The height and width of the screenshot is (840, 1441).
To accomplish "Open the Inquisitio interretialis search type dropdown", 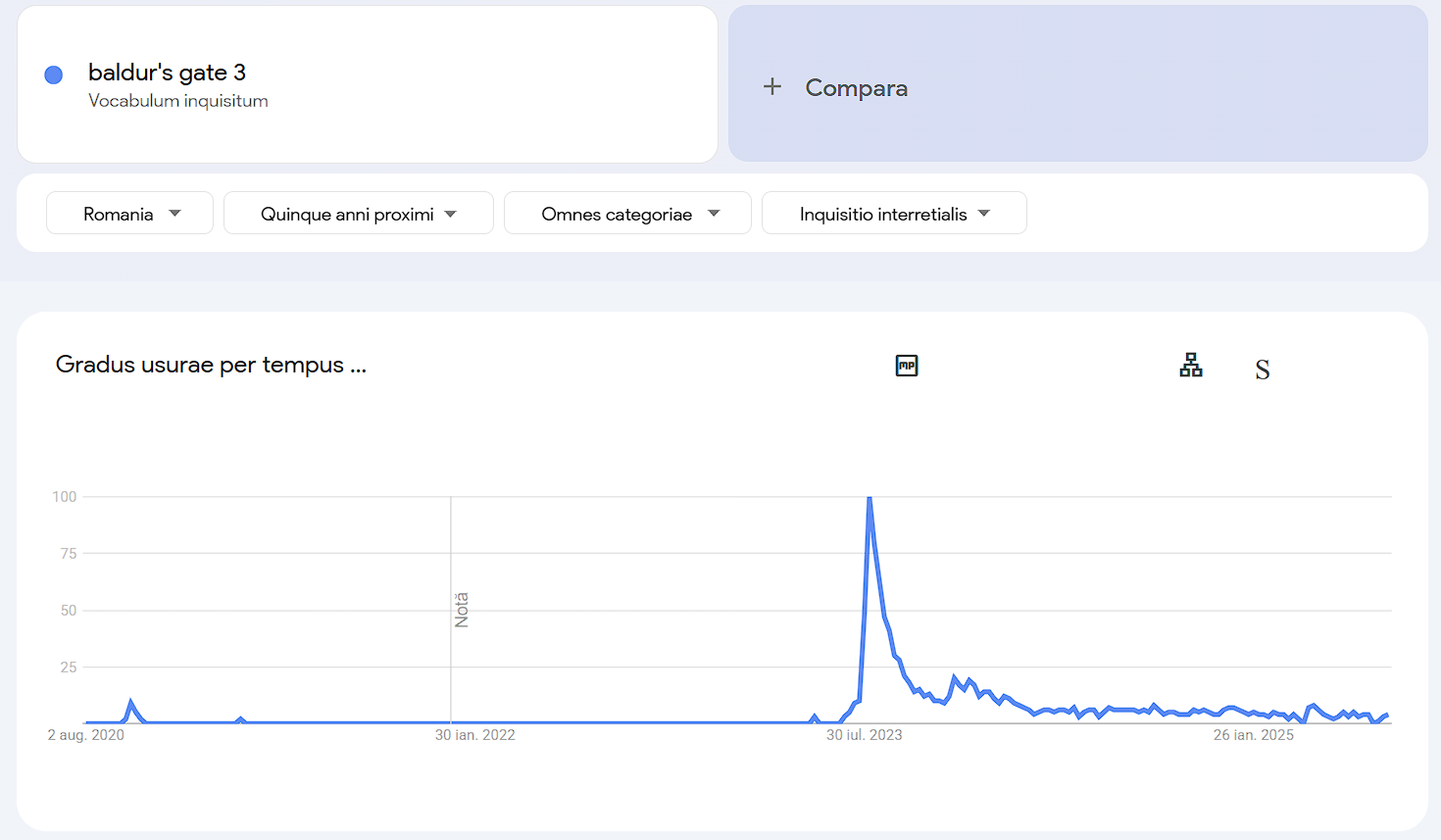I will pyautogui.click(x=893, y=214).
